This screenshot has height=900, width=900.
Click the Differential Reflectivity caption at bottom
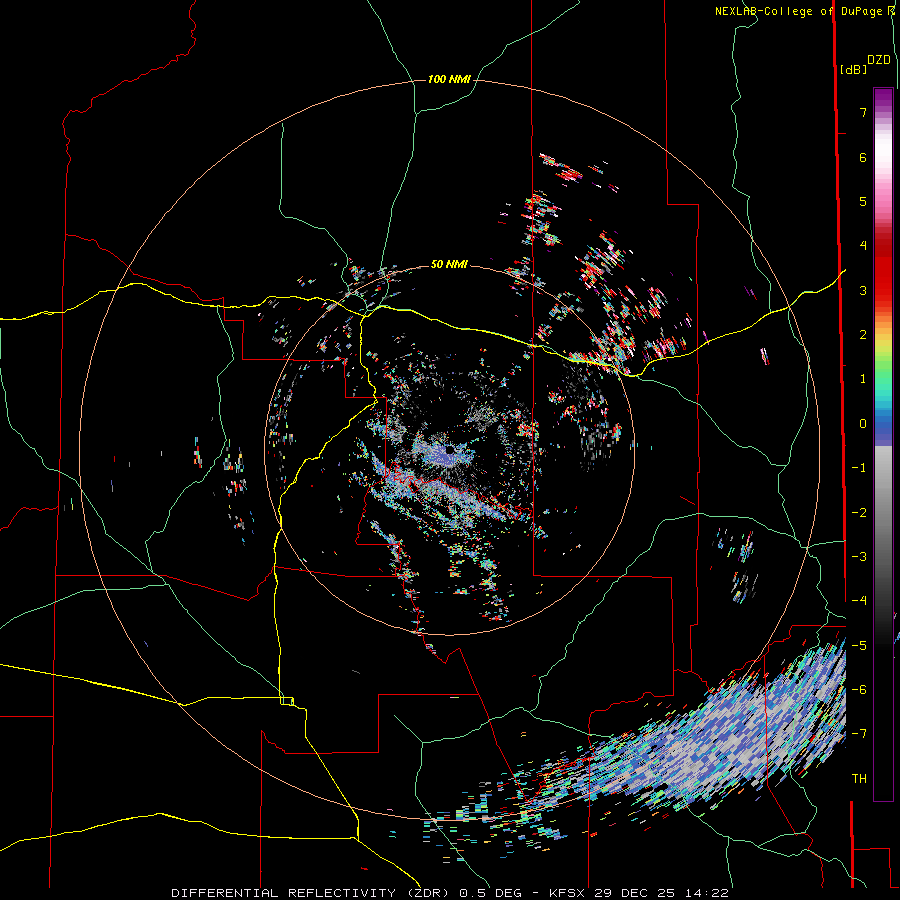tap(449, 893)
